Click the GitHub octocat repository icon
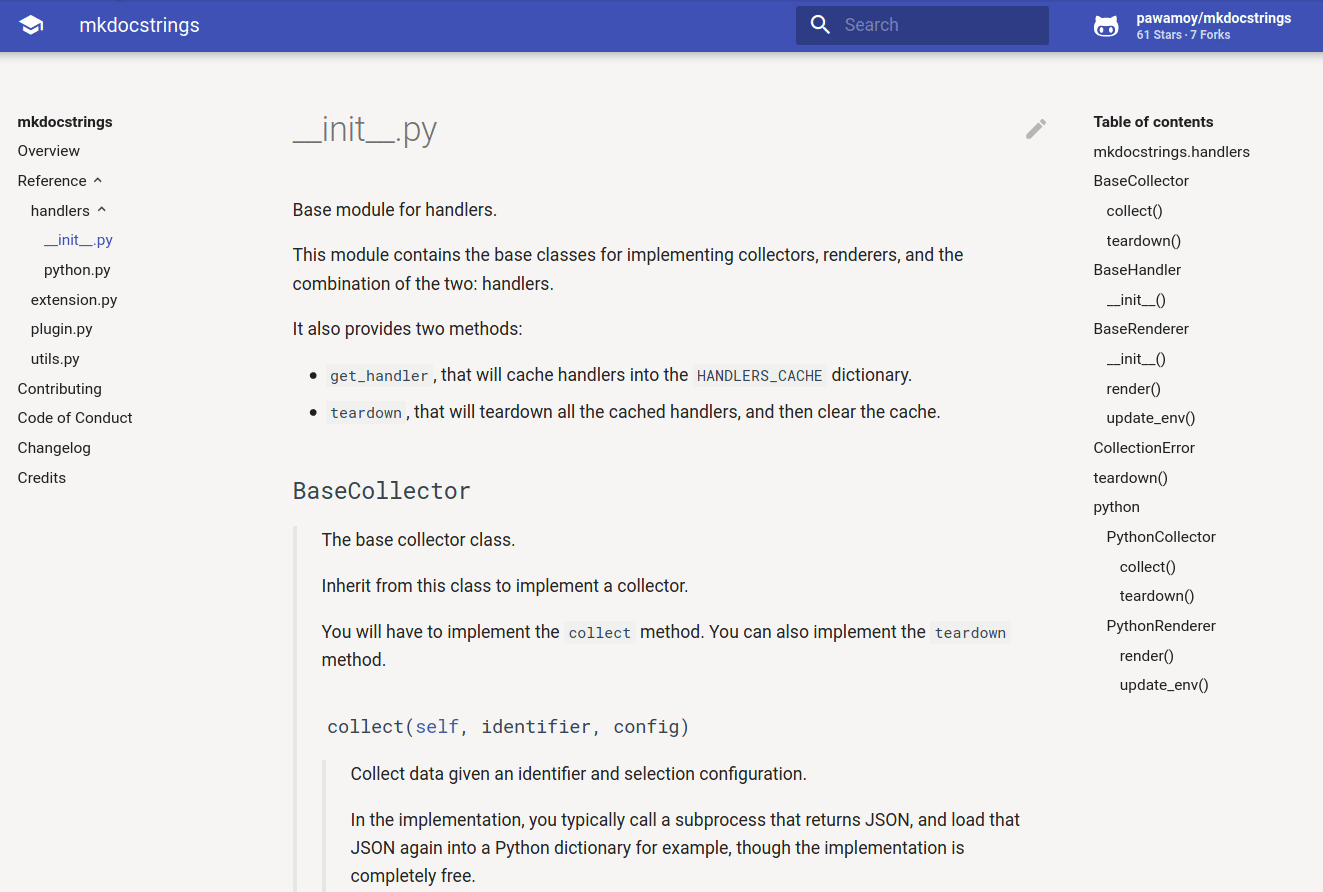The image size is (1323, 892). 1106,26
